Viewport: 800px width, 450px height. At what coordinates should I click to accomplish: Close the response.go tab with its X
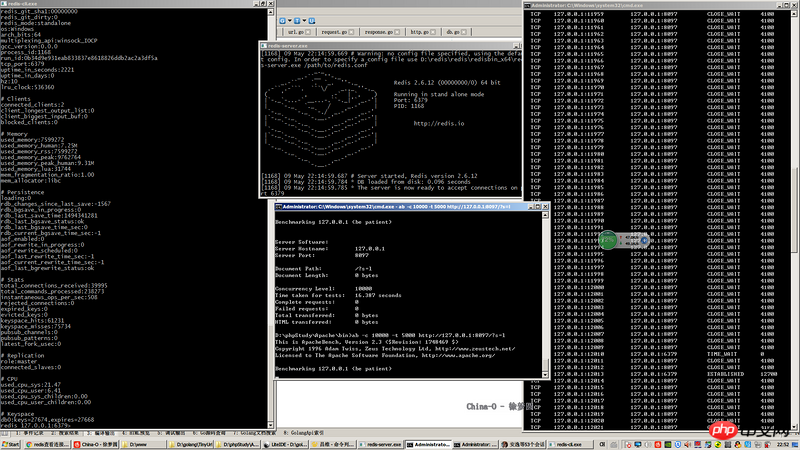pyautogui.click(x=397, y=32)
